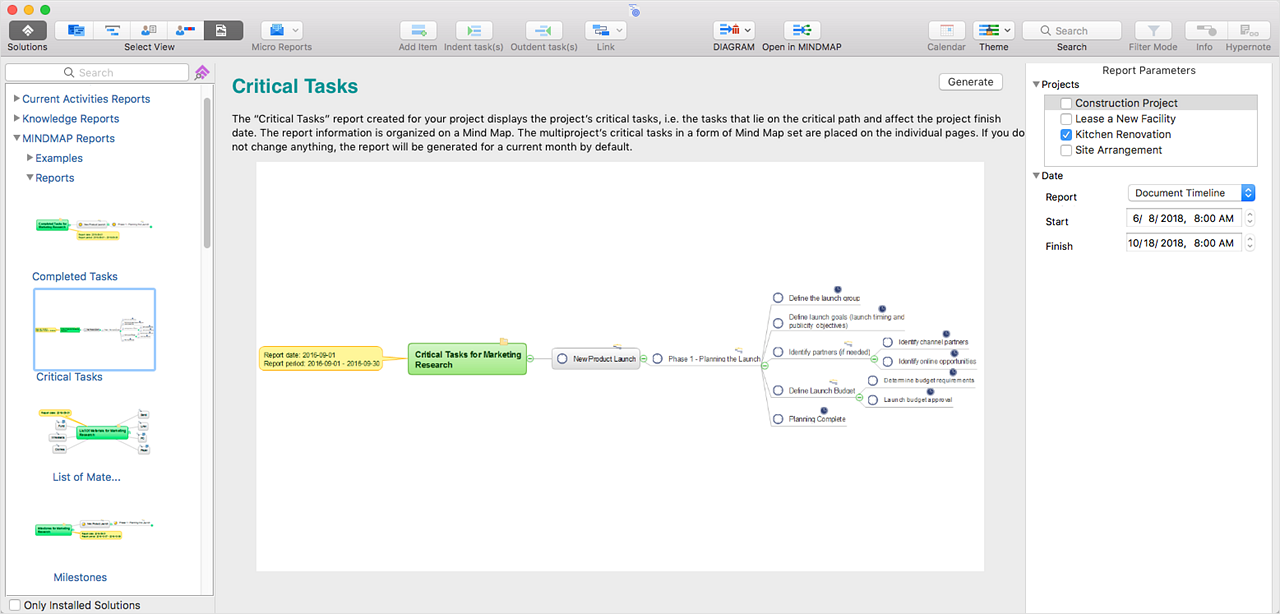Viewport: 1280px width, 614px height.
Task: Click the Generate button
Action: pyautogui.click(x=970, y=82)
